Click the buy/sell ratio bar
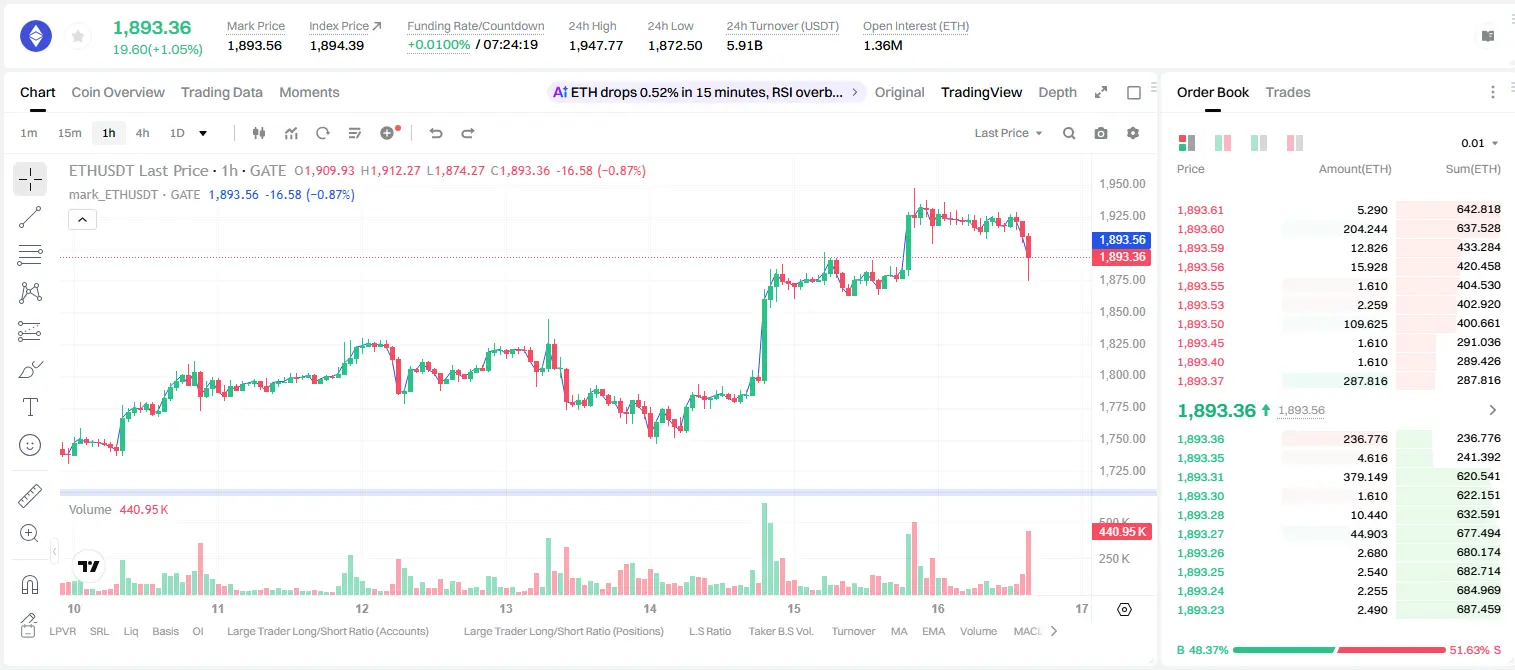Viewport: 1515px width, 670px height. pos(1339,650)
